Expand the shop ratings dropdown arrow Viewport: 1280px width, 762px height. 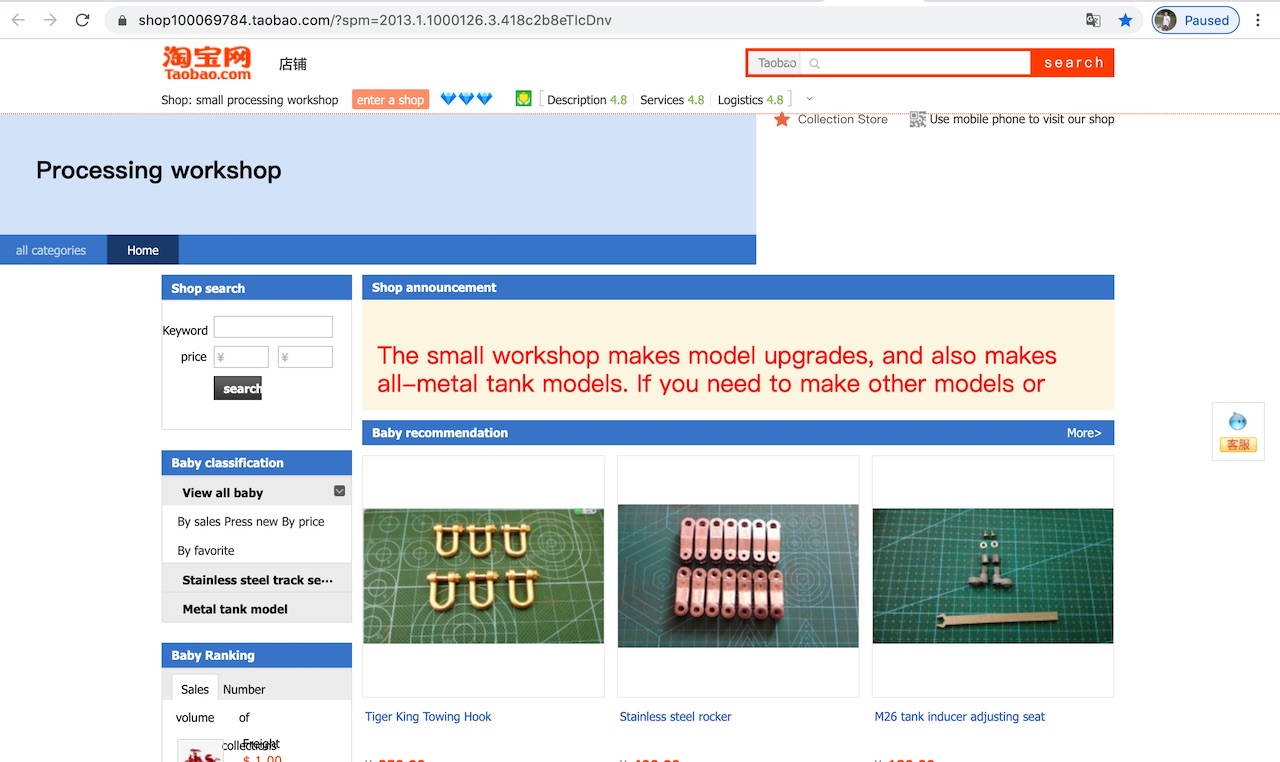coord(809,99)
